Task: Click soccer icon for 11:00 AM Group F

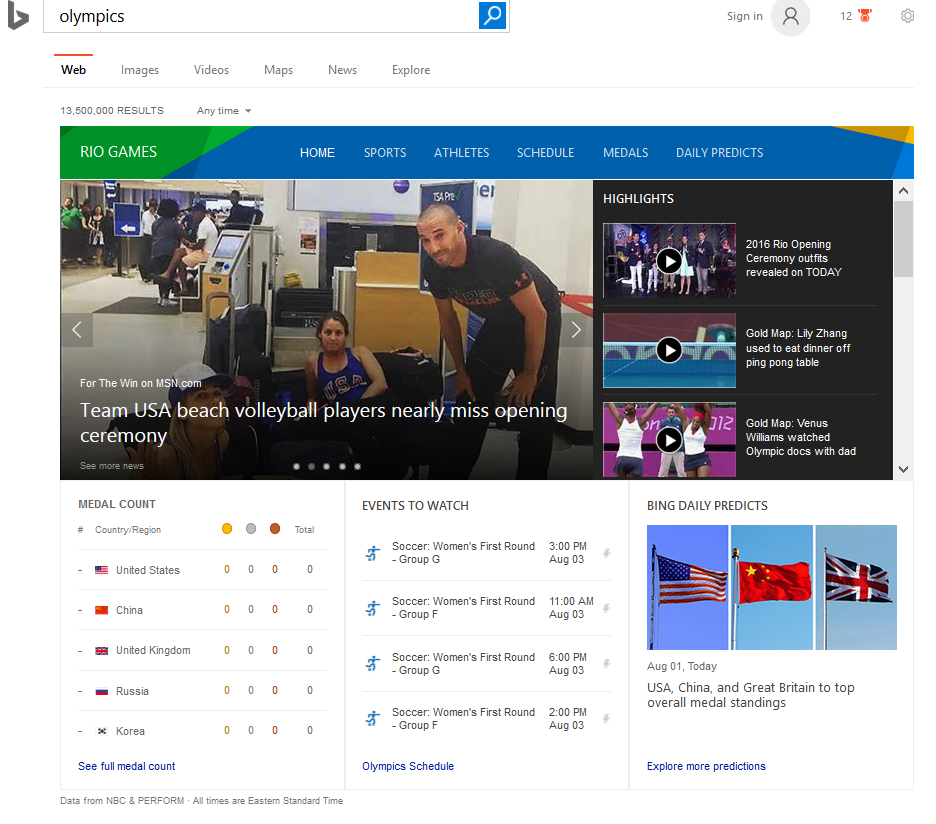Action: (372, 608)
